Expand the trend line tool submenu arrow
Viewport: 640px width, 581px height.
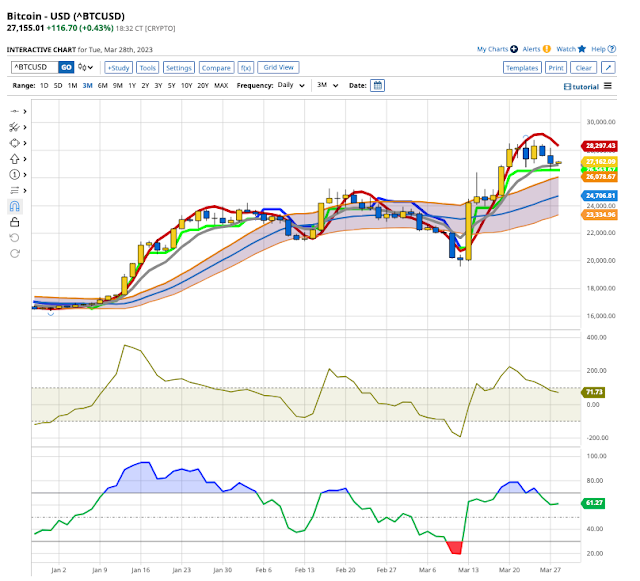(x=25, y=111)
